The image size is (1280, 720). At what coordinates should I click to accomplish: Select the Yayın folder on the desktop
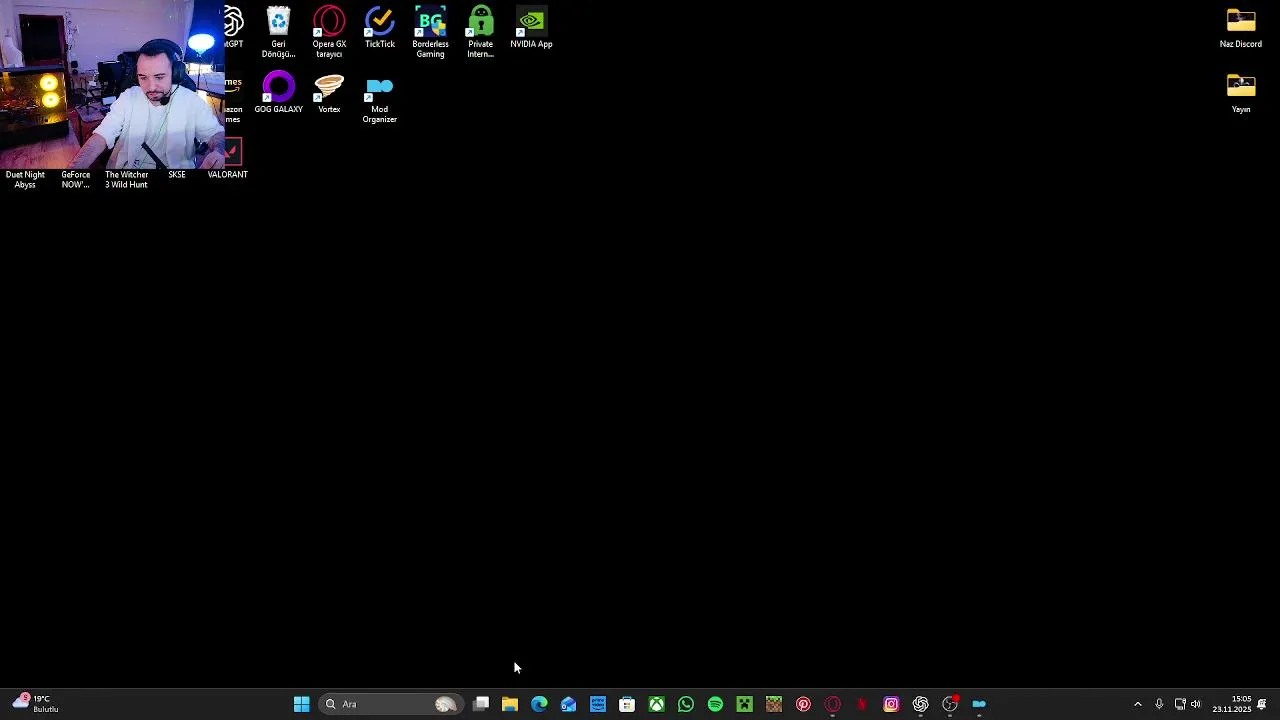click(x=1241, y=93)
